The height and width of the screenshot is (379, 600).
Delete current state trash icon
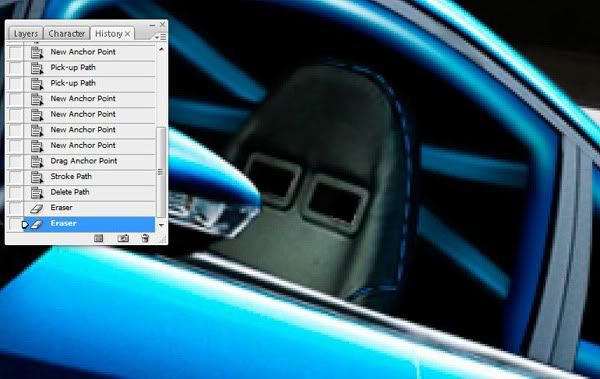145,239
